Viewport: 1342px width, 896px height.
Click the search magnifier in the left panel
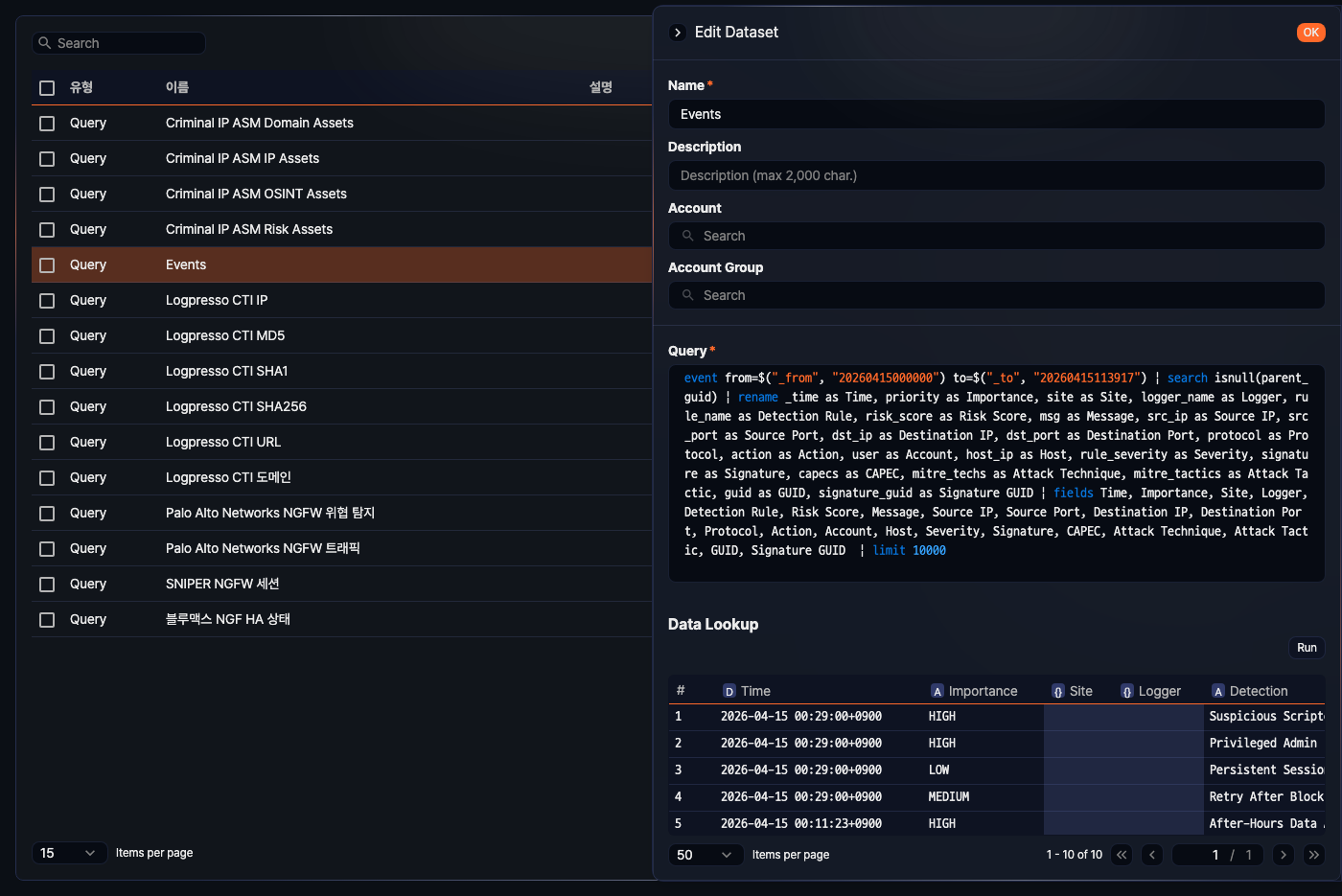pyautogui.click(x=44, y=43)
